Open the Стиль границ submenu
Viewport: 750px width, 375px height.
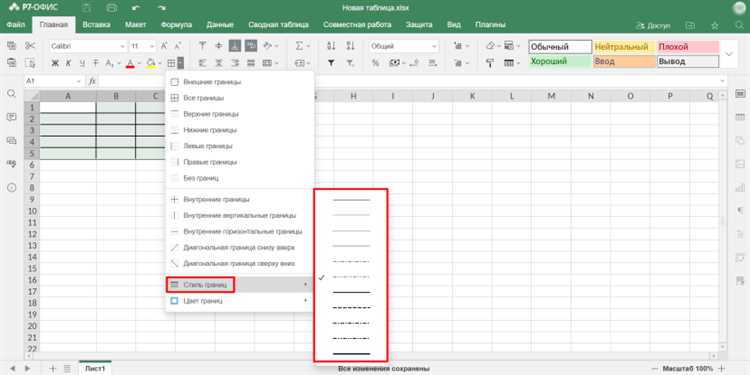240,285
